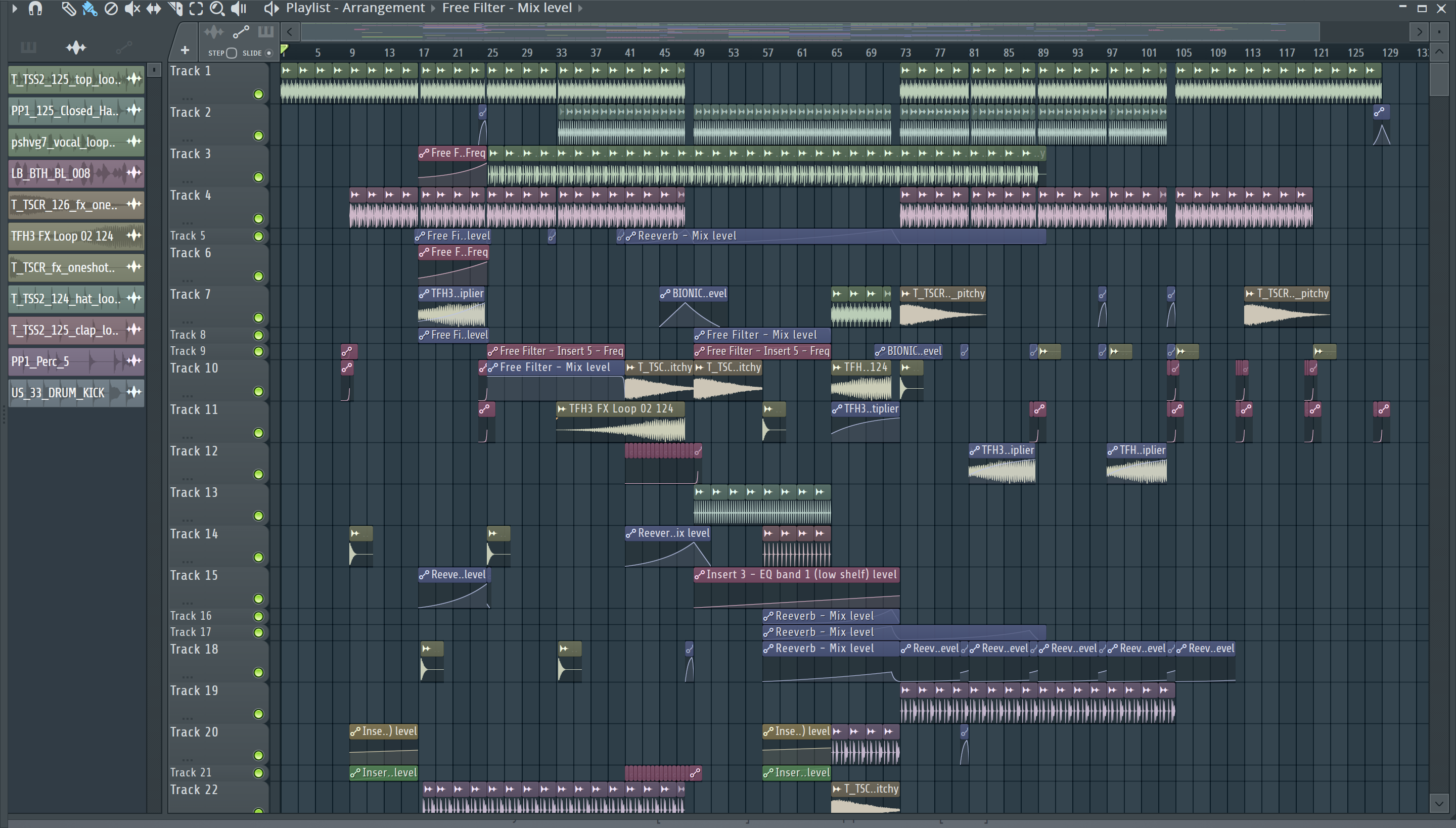Open clip menu of Reeverb - Mix level on Track 5
1456x828 pixels.
click(631, 236)
